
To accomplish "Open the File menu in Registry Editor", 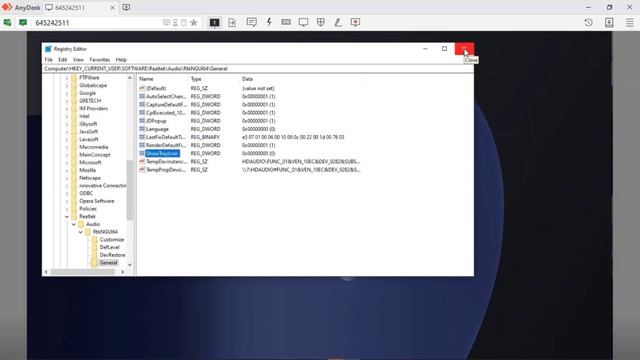I will pyautogui.click(x=49, y=60).
